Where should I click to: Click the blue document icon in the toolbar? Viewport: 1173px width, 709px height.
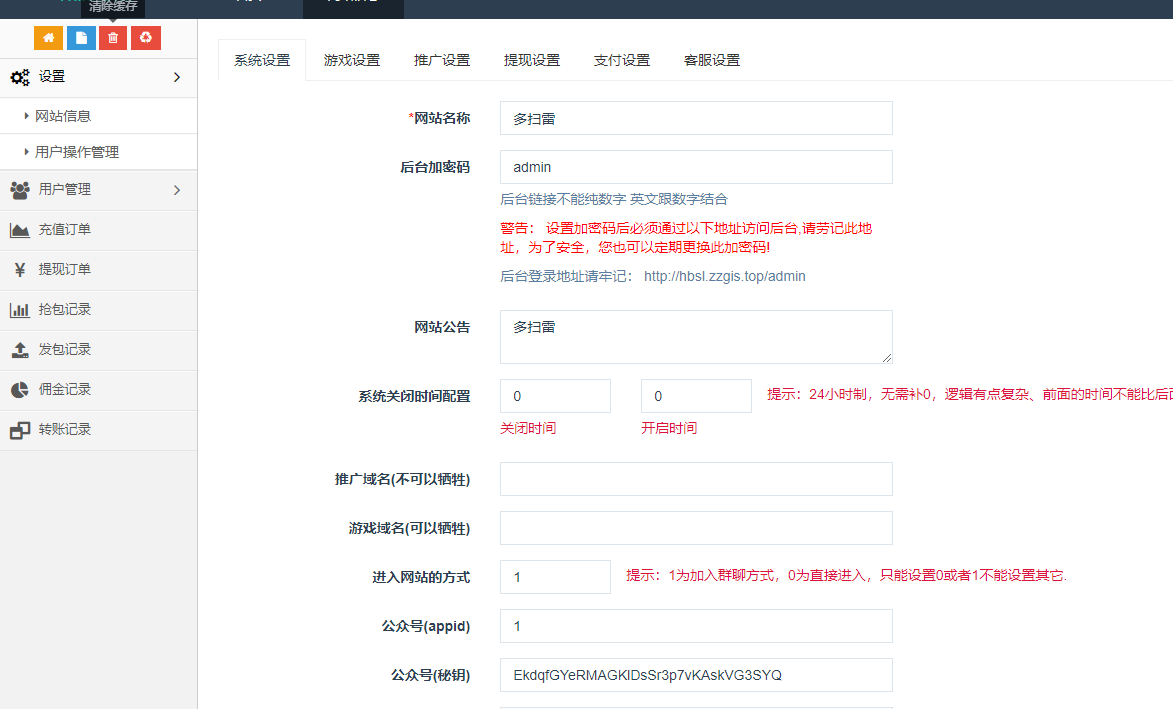81,36
